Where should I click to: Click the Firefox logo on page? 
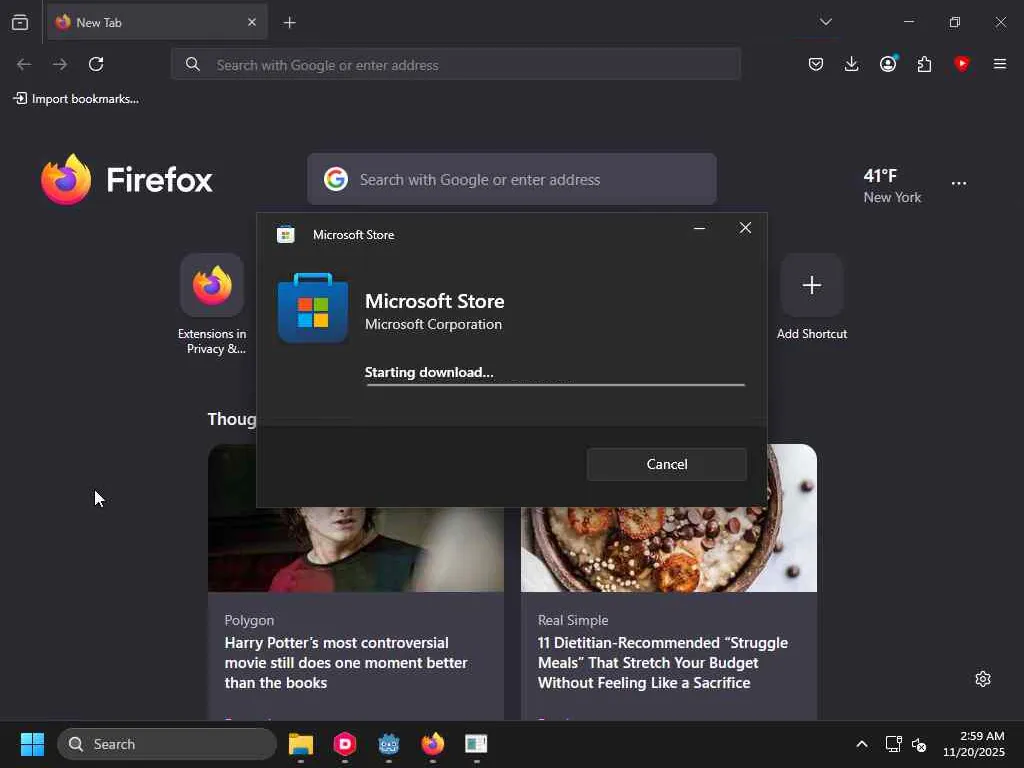[127, 180]
